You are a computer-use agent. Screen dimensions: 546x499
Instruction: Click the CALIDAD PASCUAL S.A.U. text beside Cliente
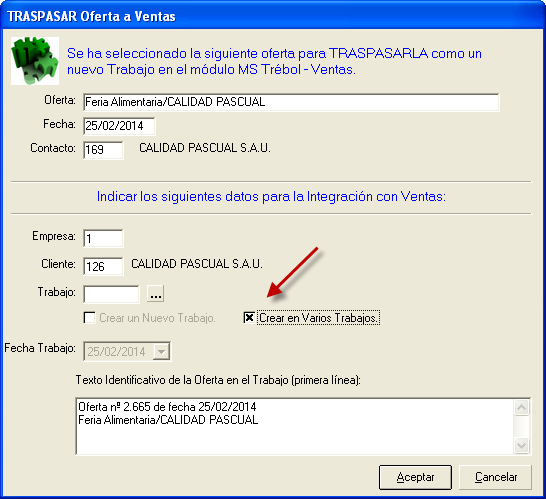point(197,264)
